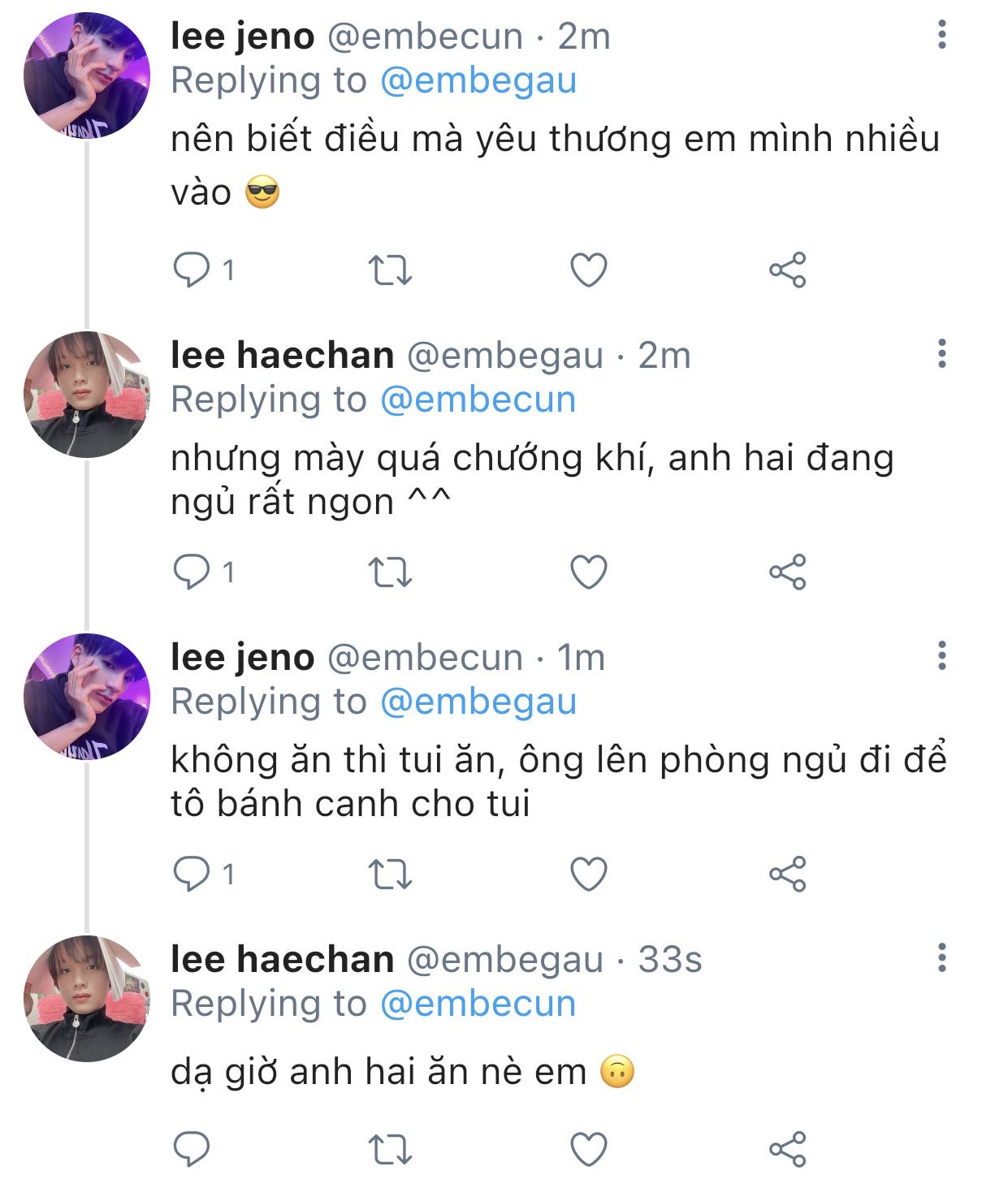This screenshot has height=1188, width=1008.
Task: Open lee jeno's profile picture on top tweet
Action: [x=87, y=76]
